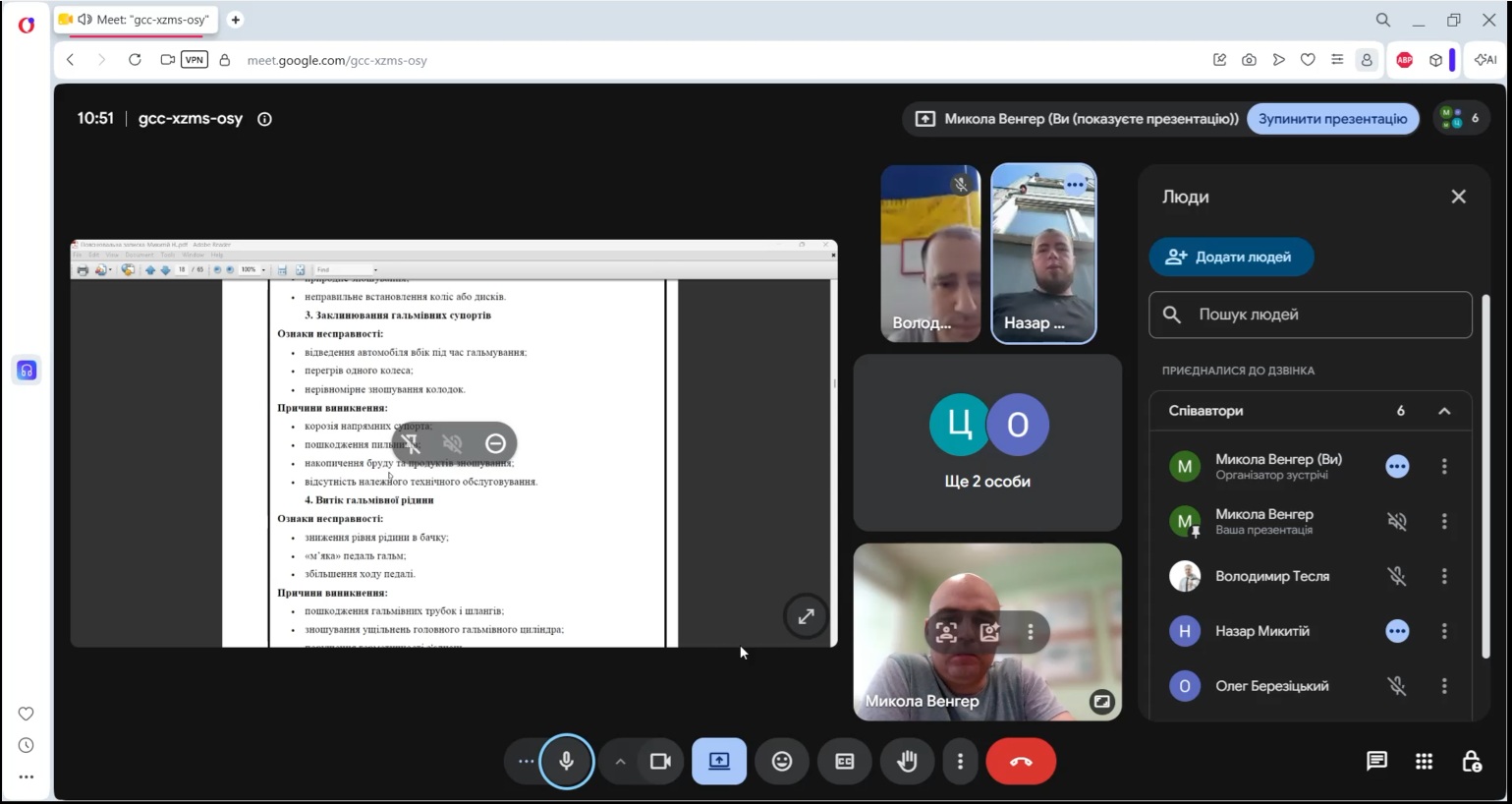Collapse the Співавтори participants section
The width and height of the screenshot is (1512, 804).
tap(1444, 411)
